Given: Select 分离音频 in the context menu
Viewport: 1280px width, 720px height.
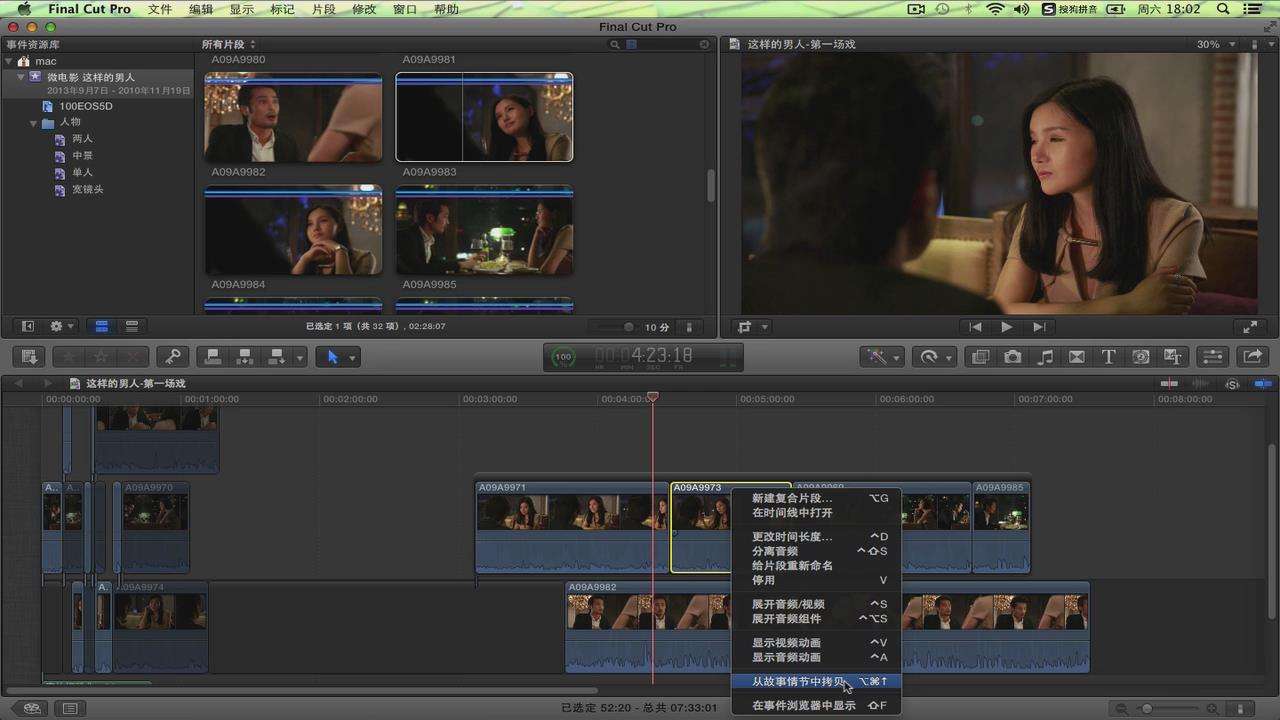Looking at the screenshot, I should 775,551.
